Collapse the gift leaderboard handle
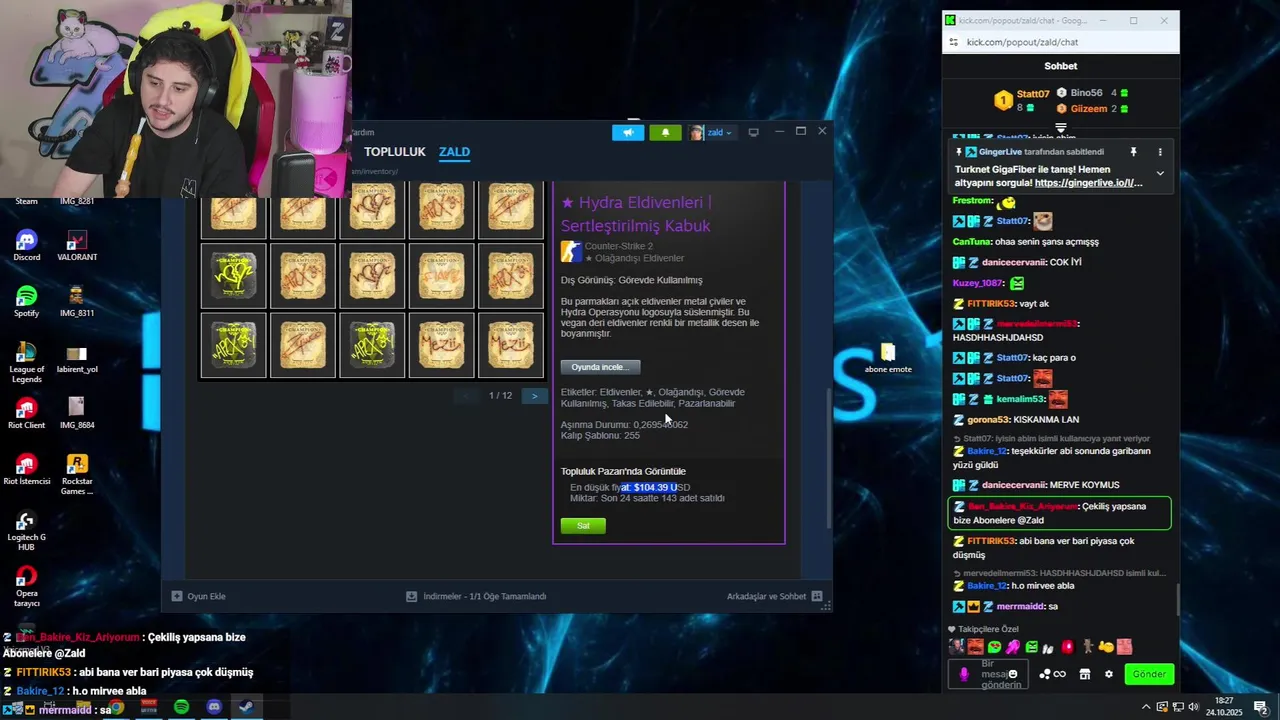 coord(1061,128)
